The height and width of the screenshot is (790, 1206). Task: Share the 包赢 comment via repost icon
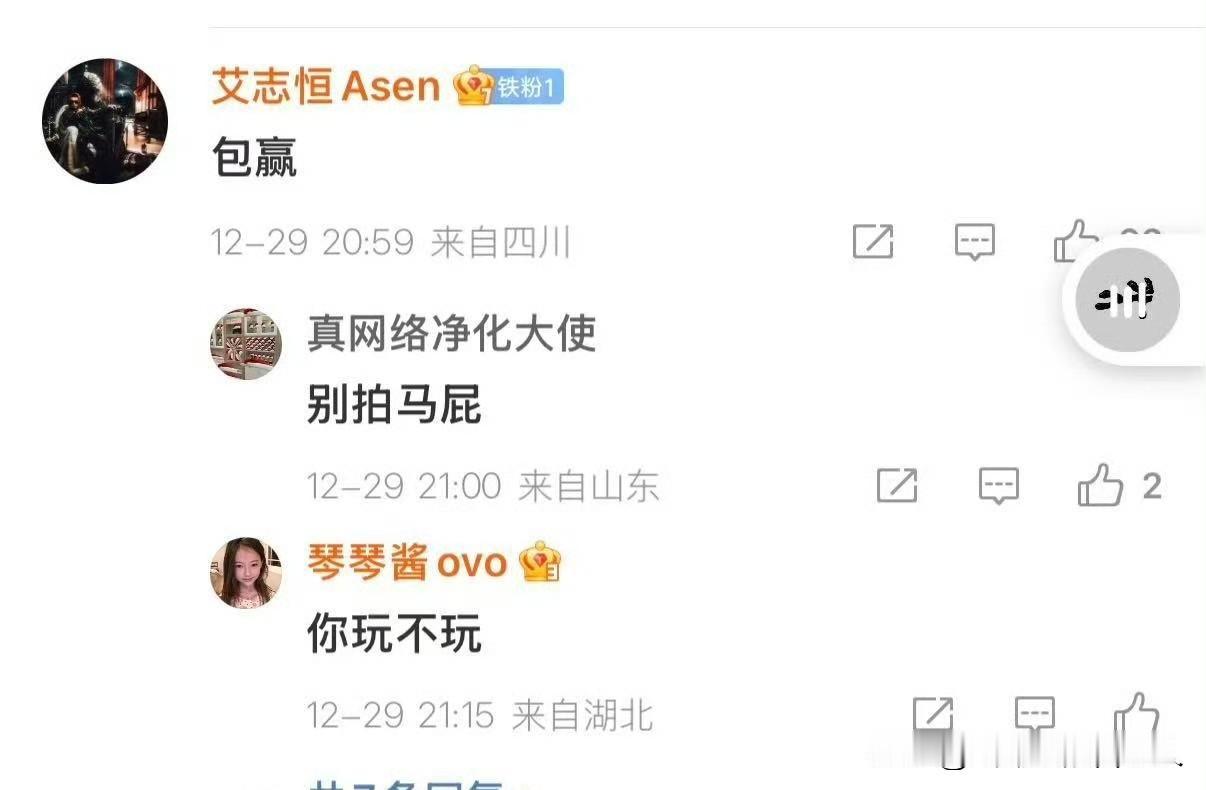[873, 241]
